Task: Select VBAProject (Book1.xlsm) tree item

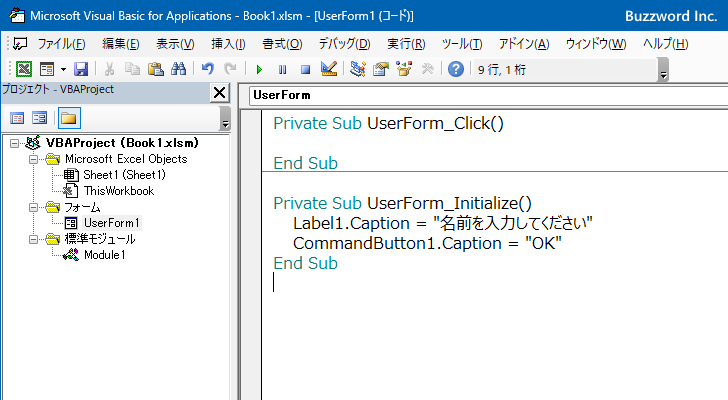Action: click(x=122, y=143)
